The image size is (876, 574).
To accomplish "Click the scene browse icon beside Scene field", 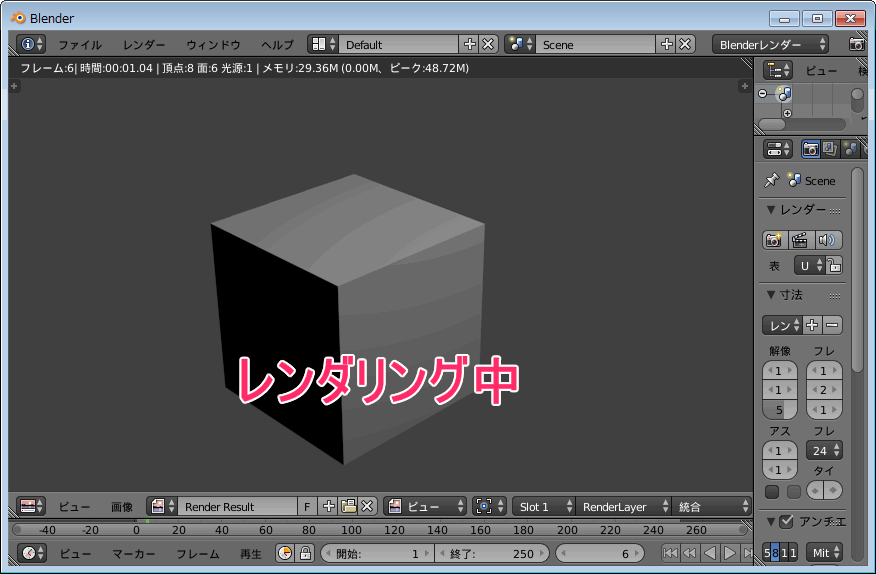I will tap(520, 44).
